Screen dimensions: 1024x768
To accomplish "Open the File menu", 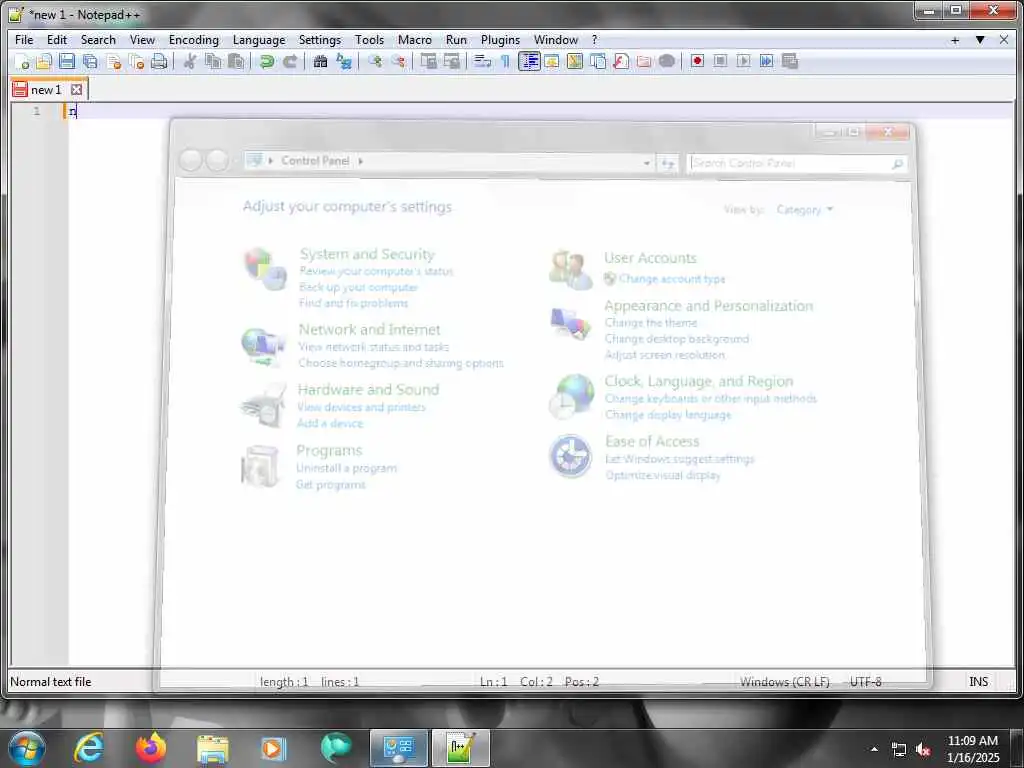I will pos(24,40).
